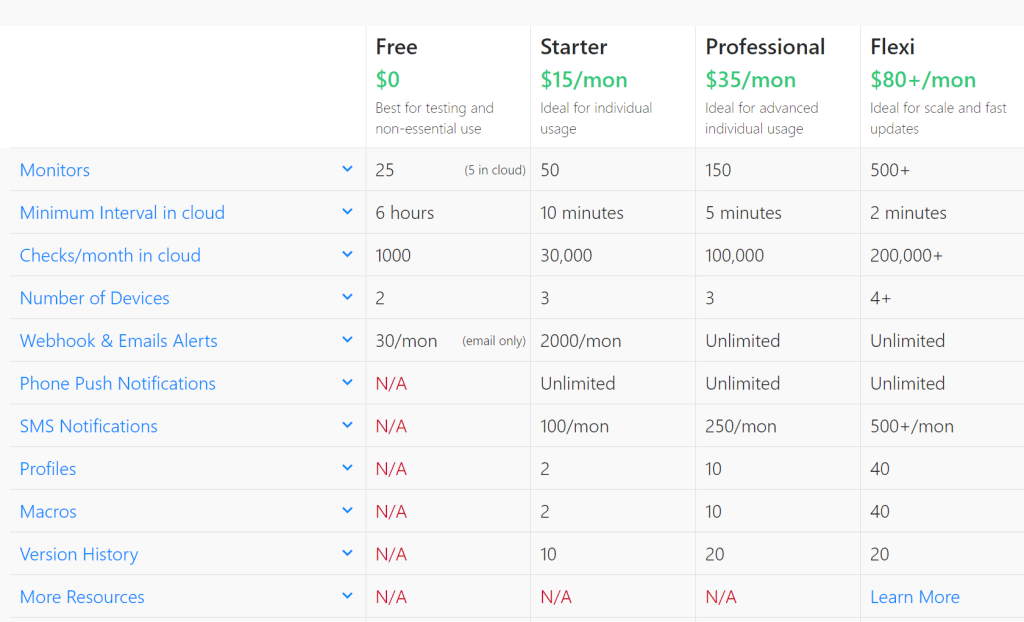Click the Version History feature label
This screenshot has width=1024, height=622.
point(79,554)
